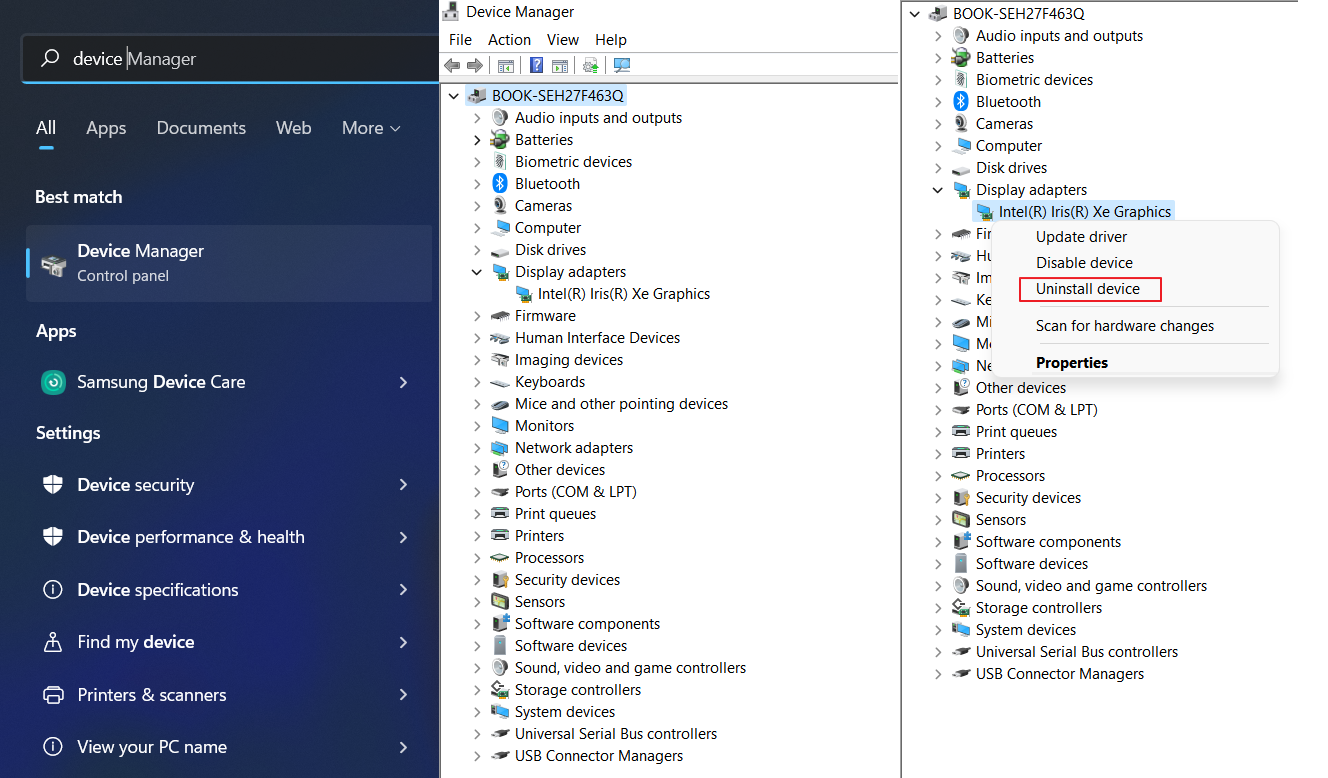Open the Help menu

611,40
